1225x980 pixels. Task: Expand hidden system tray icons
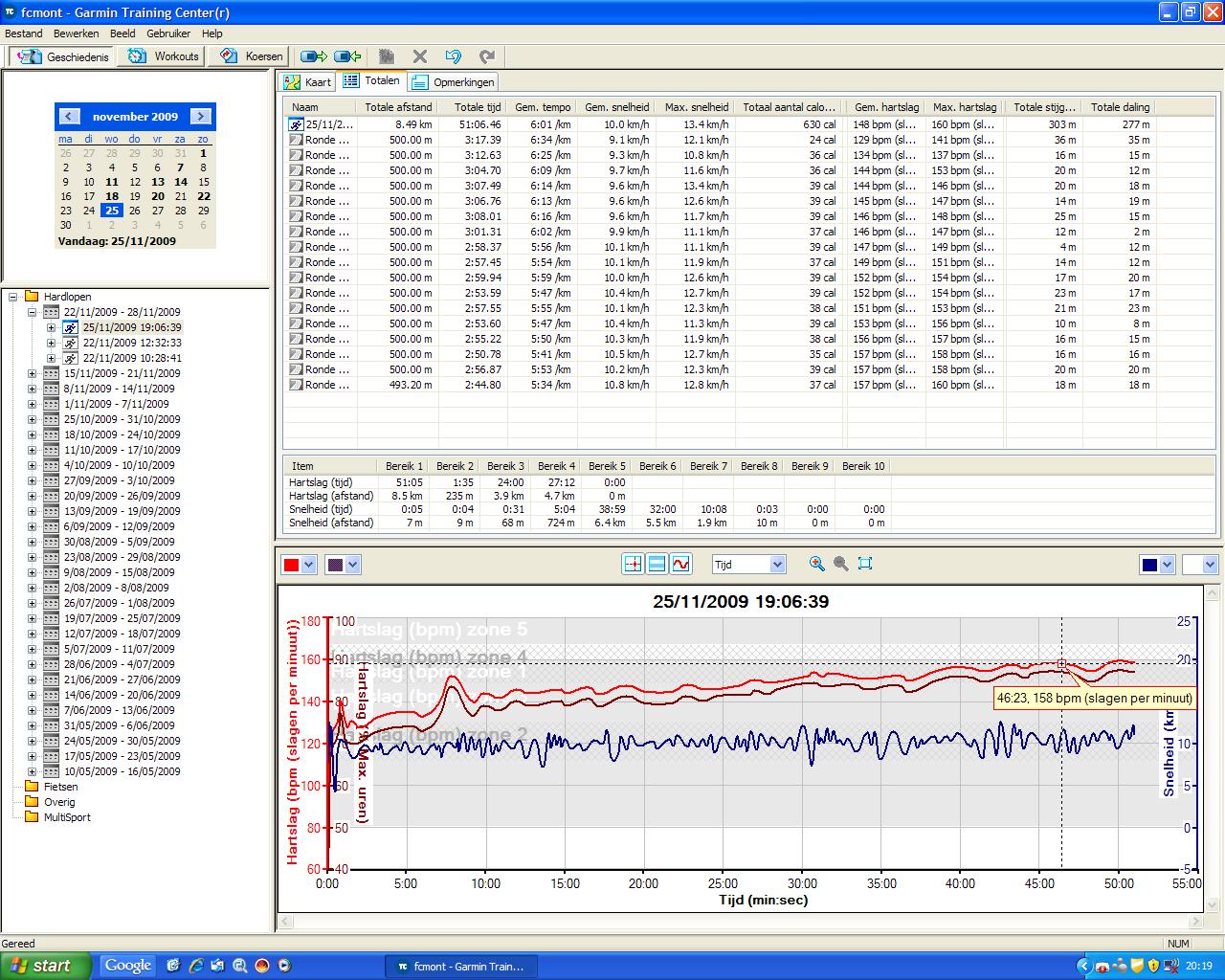coord(1083,966)
